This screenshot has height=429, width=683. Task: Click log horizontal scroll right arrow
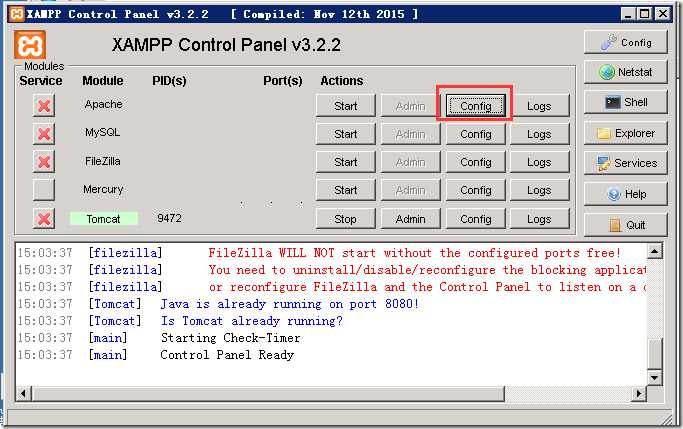639,394
